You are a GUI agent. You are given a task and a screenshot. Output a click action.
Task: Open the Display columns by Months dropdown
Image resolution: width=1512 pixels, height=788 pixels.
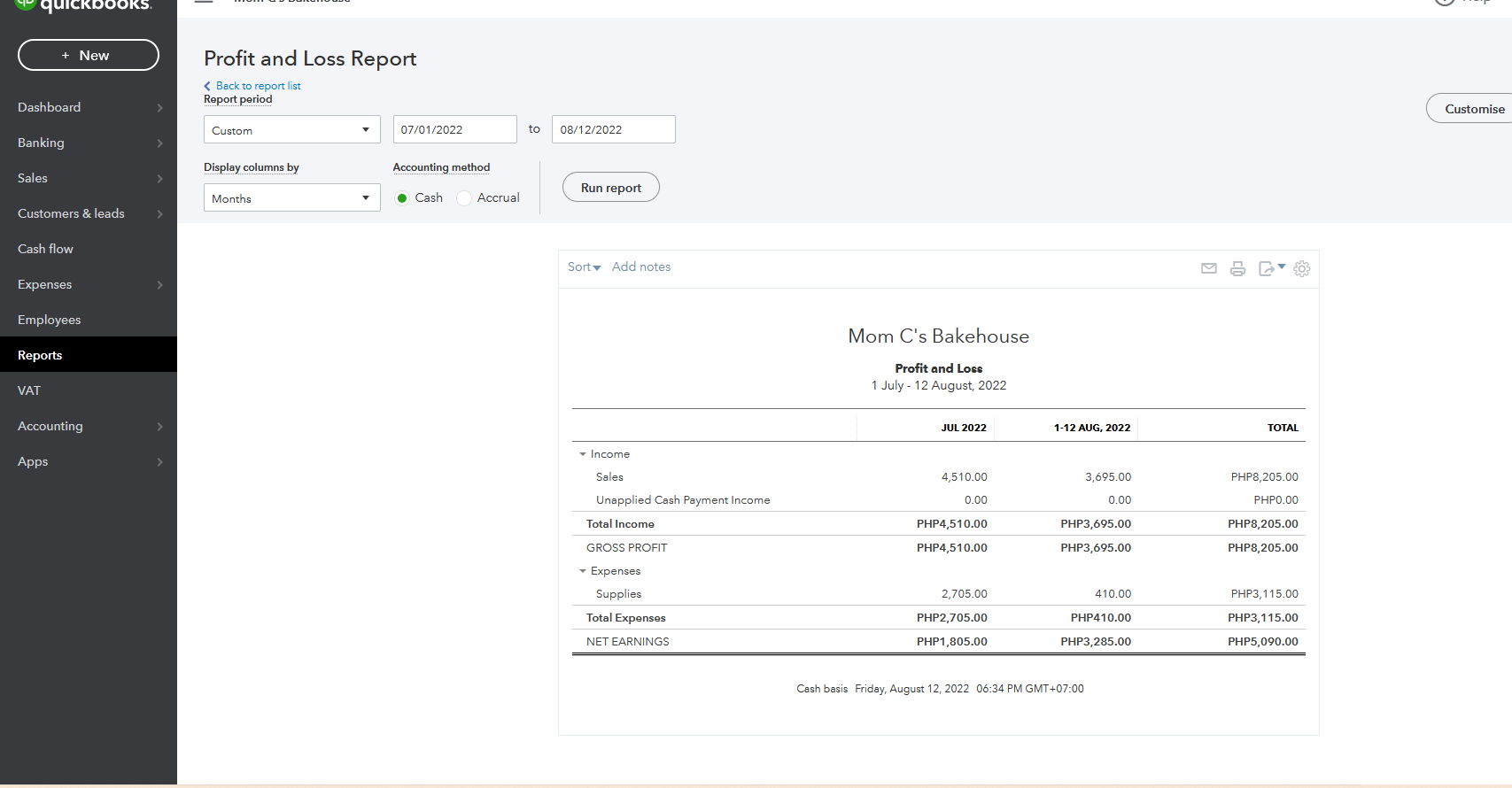pyautogui.click(x=291, y=198)
